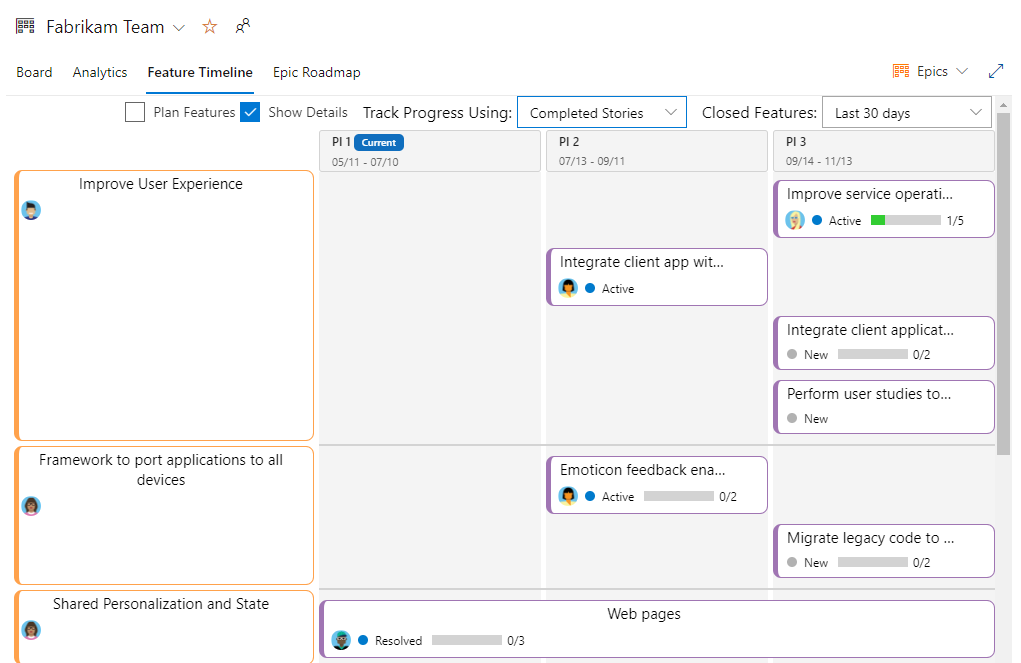Viewport: 1021px width, 663px height.
Task: Enable the Plan Features checkbox
Action: pos(135,112)
